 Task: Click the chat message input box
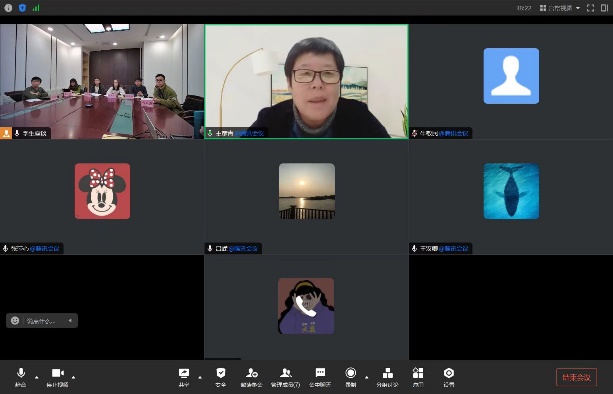pos(42,321)
